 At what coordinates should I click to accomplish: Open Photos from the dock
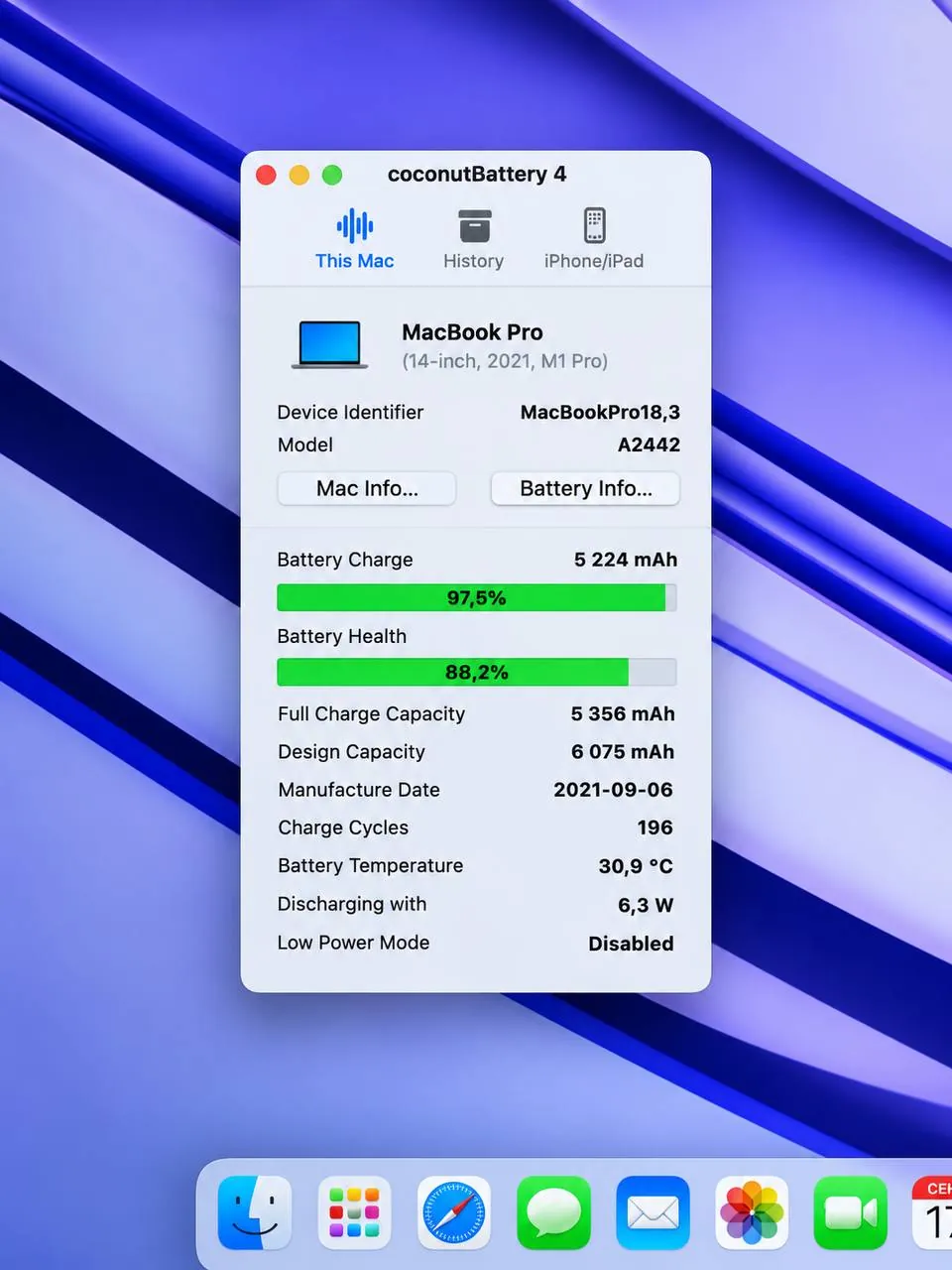[x=752, y=1212]
